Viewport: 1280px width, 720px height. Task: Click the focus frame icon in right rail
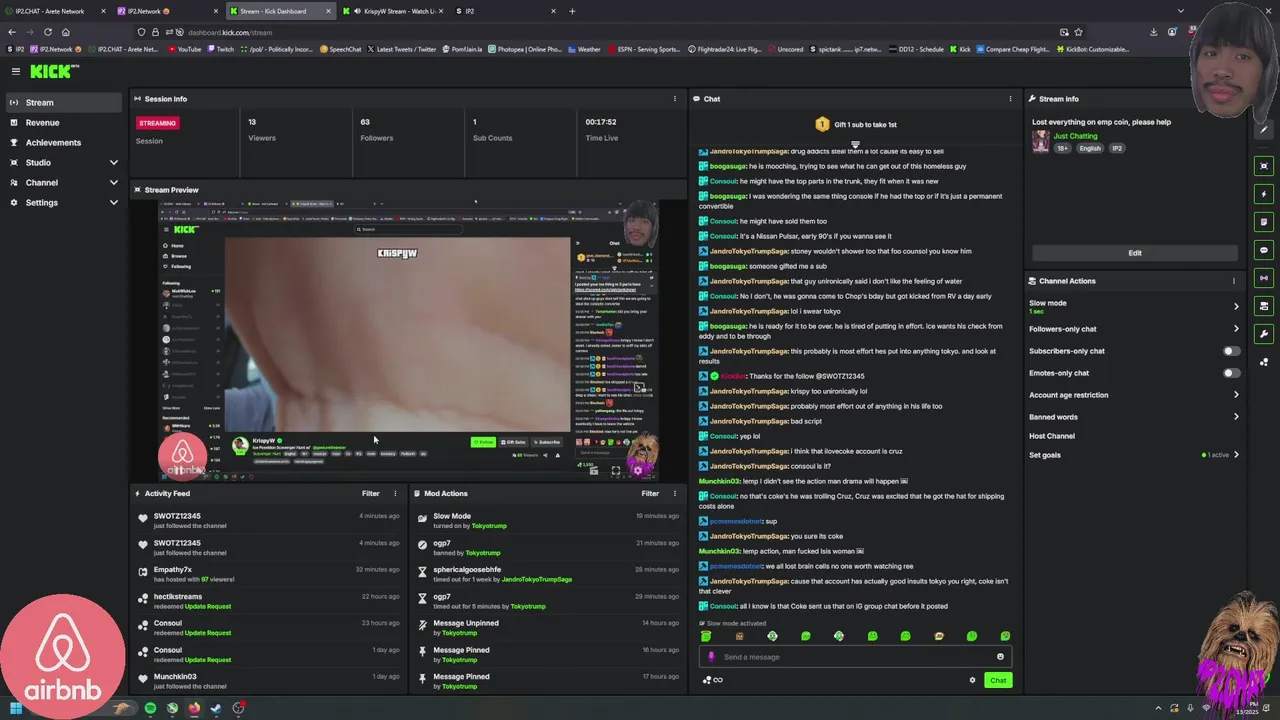(x=1265, y=166)
